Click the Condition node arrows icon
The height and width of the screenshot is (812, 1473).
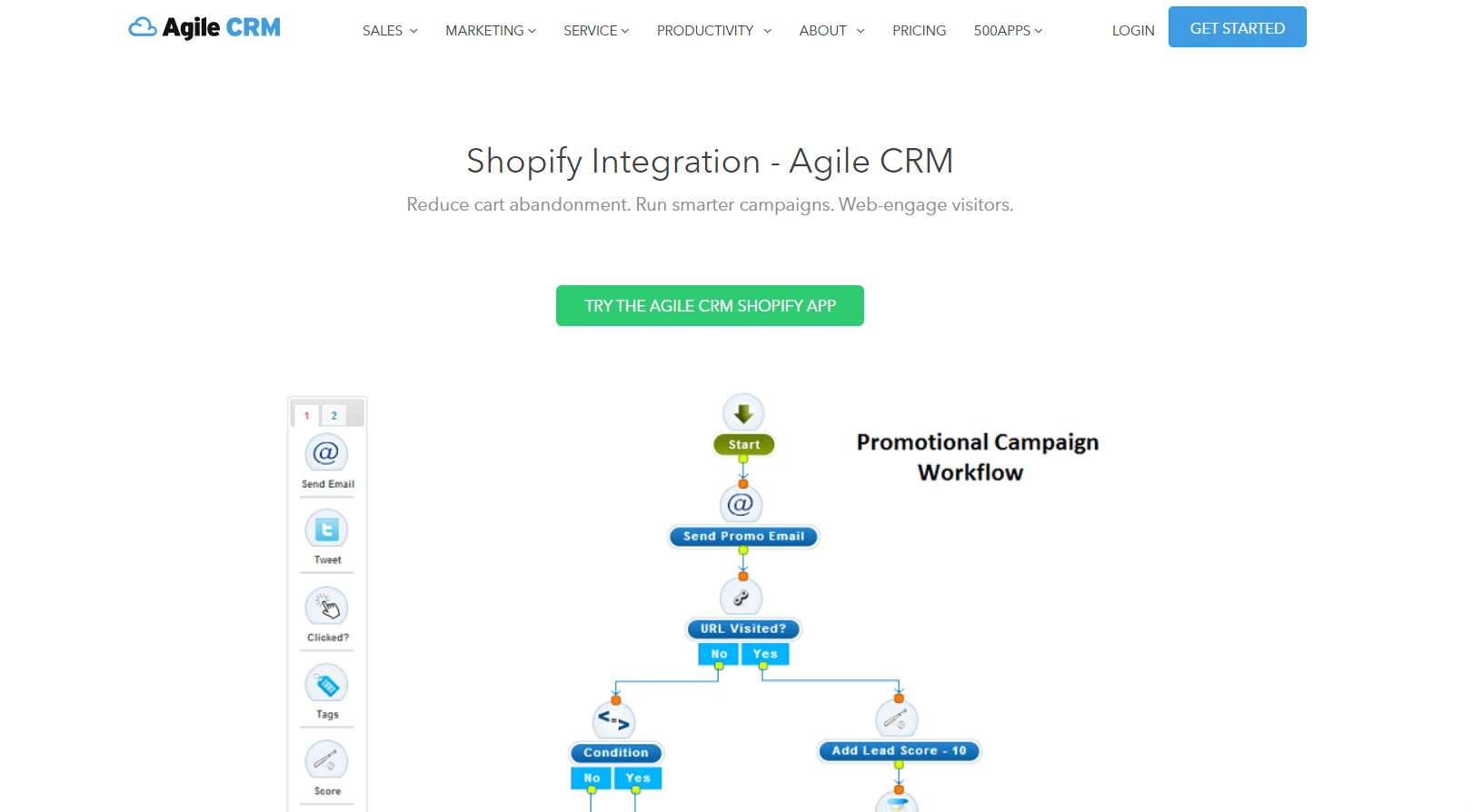pos(613,722)
